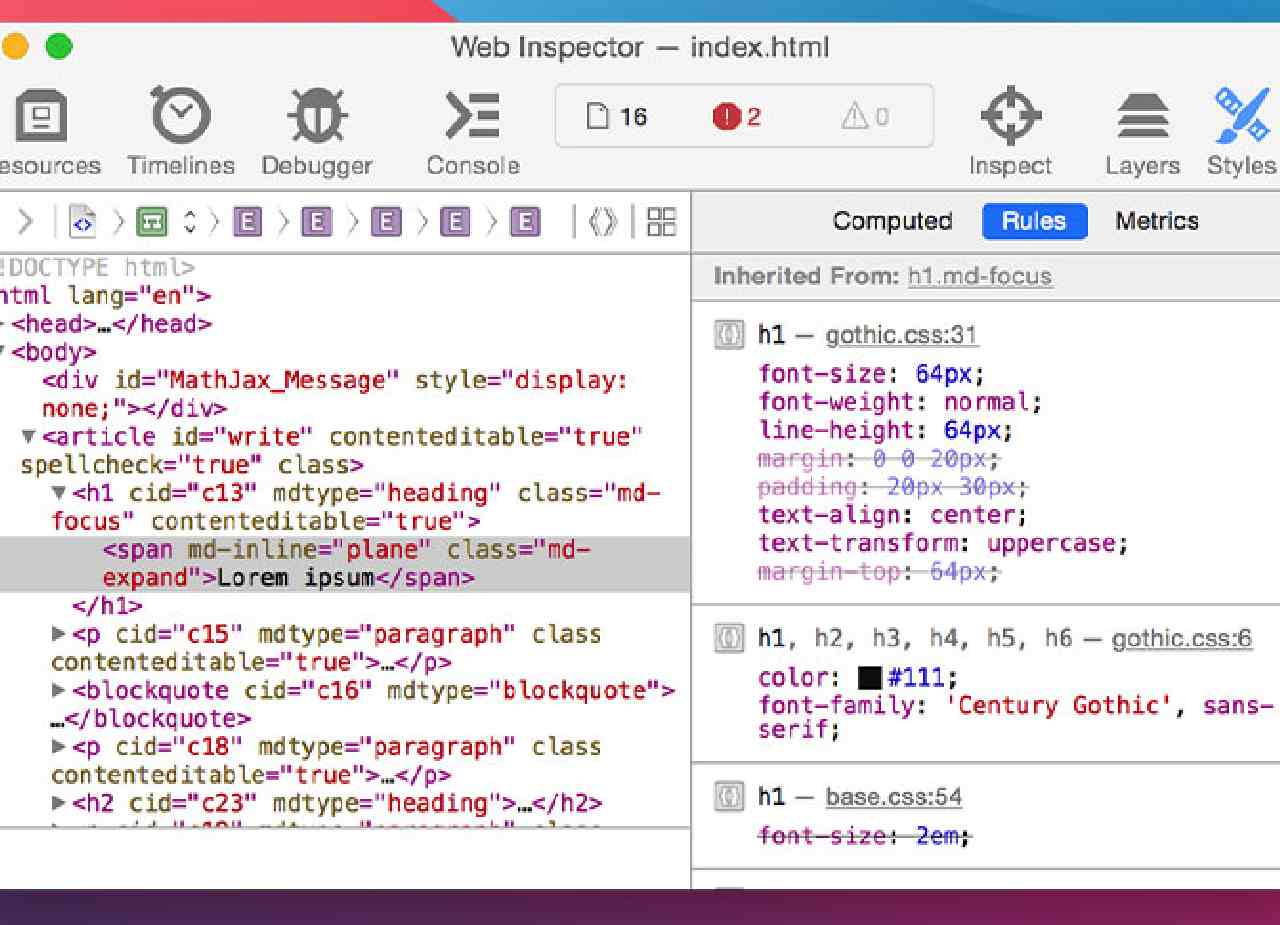The width and height of the screenshot is (1280, 925).
Task: Click the console prompt area below DOM tree
Action: click(345, 858)
